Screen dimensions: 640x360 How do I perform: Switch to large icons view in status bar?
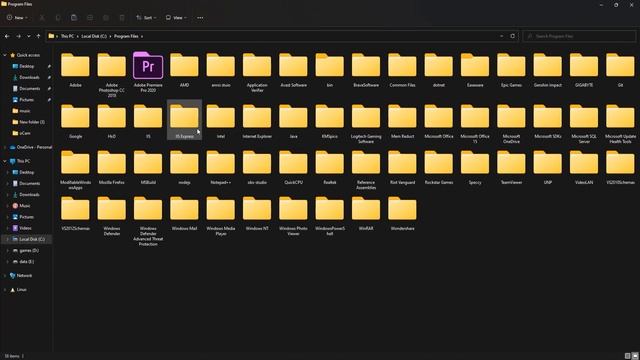[635, 356]
